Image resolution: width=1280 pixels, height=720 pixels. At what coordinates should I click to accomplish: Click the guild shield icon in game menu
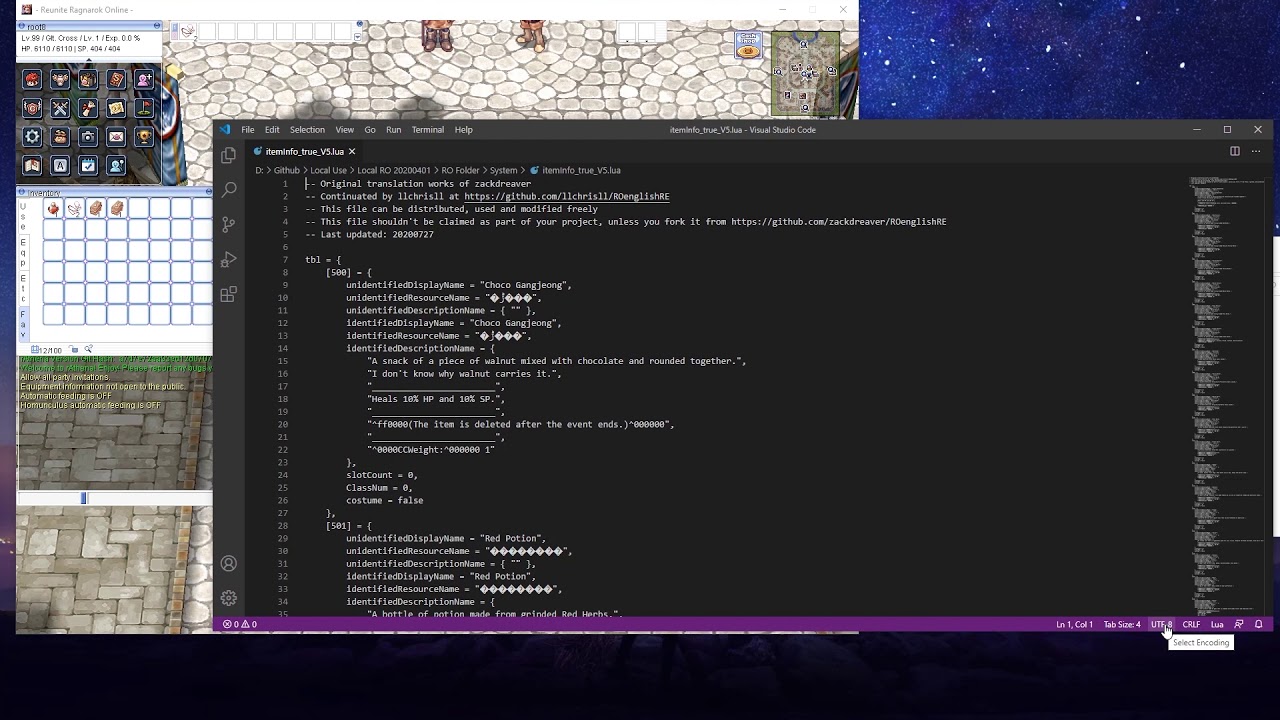pyautogui.click(x=32, y=108)
